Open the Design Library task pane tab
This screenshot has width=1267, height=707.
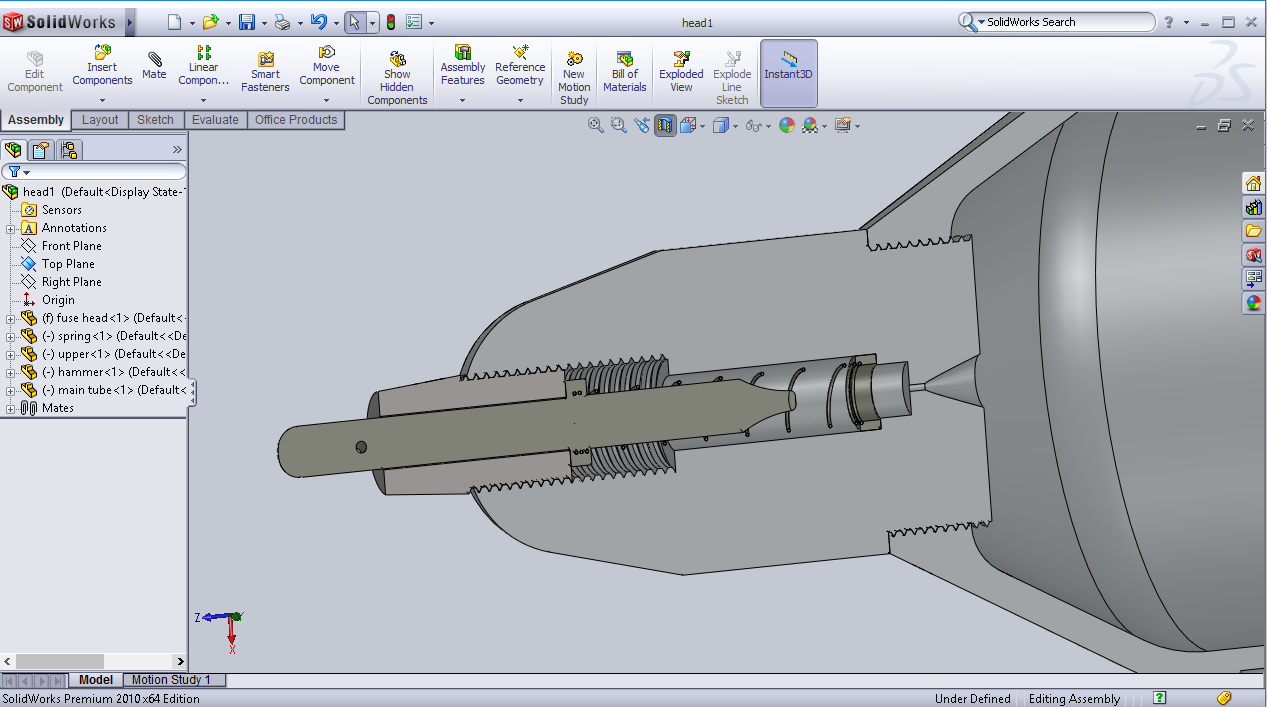click(x=1253, y=207)
